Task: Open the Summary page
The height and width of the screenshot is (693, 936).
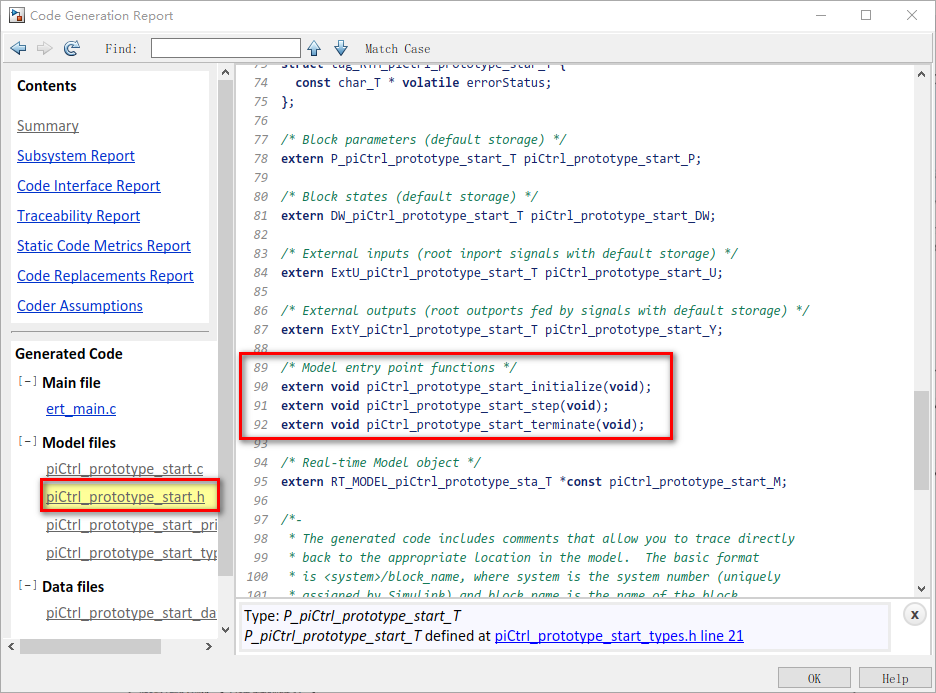Action: (48, 126)
